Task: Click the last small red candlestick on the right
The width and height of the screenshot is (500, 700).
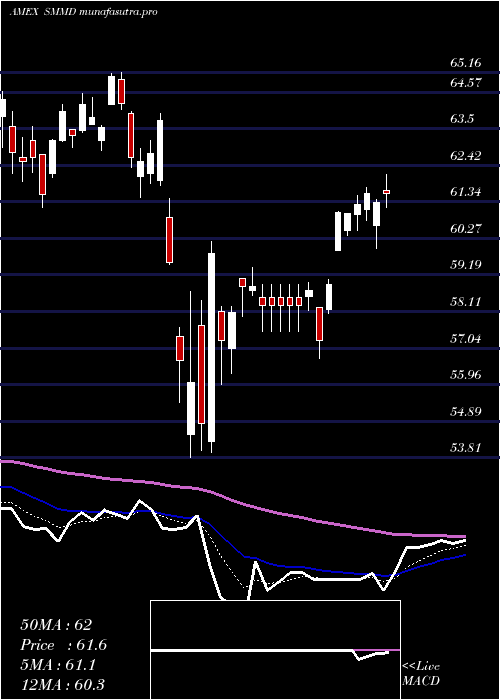Action: click(387, 192)
